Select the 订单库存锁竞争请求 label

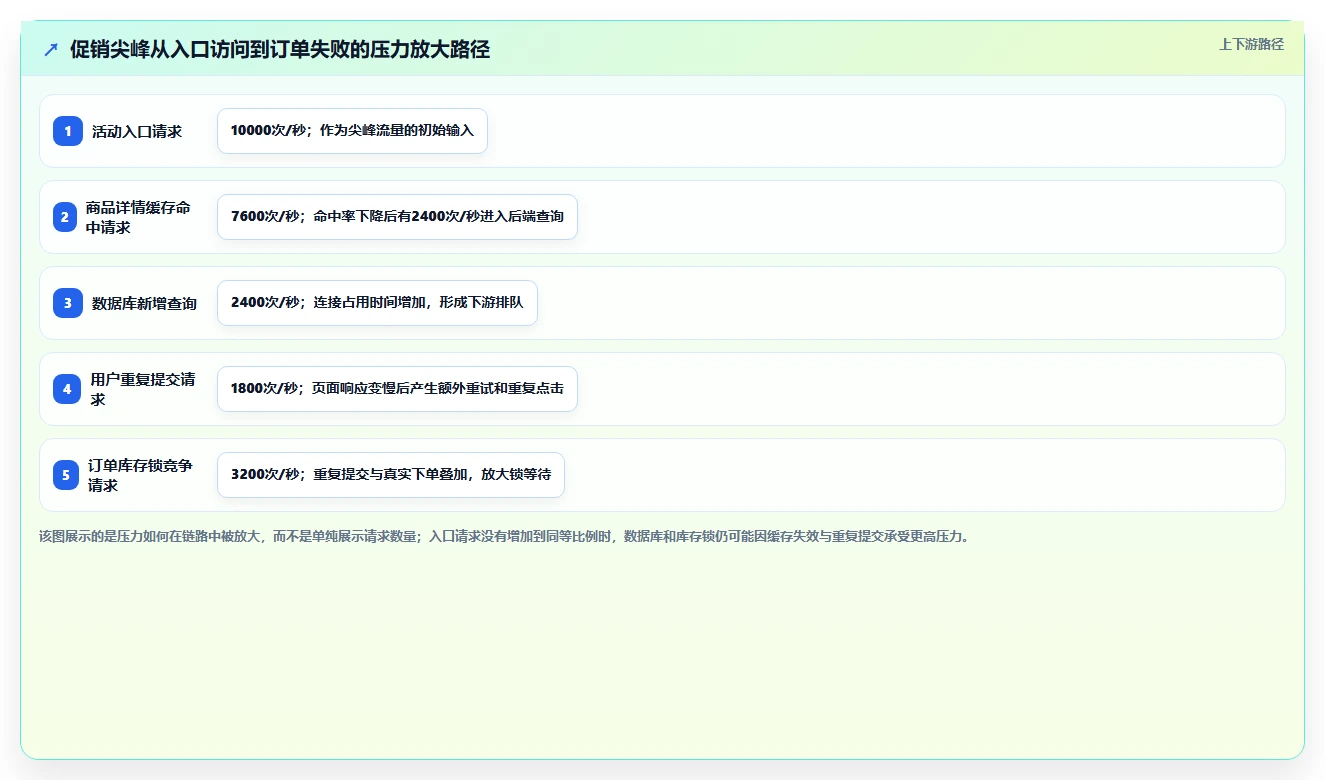[x=140, y=475]
